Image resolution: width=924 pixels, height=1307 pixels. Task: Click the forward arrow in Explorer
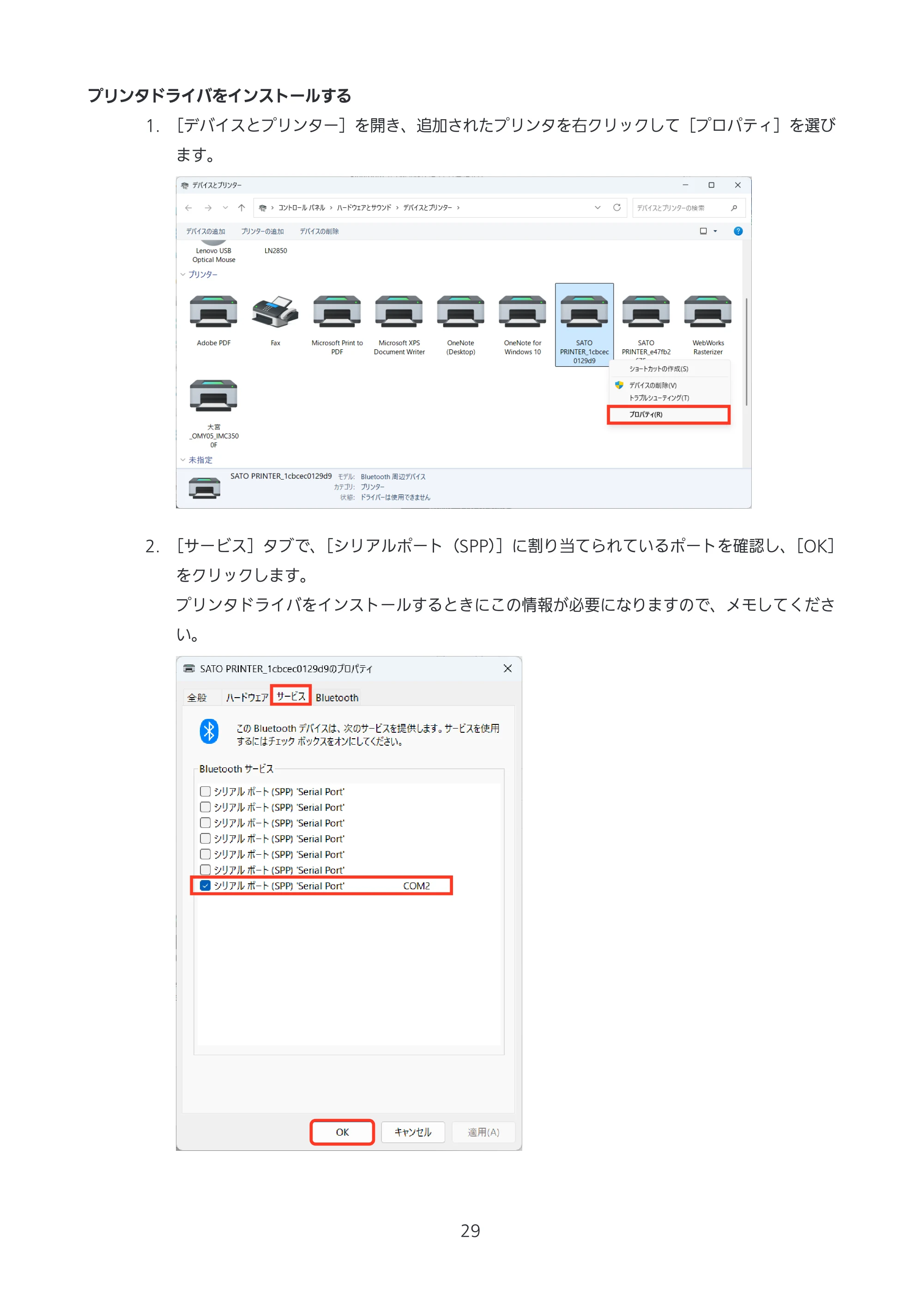click(208, 208)
